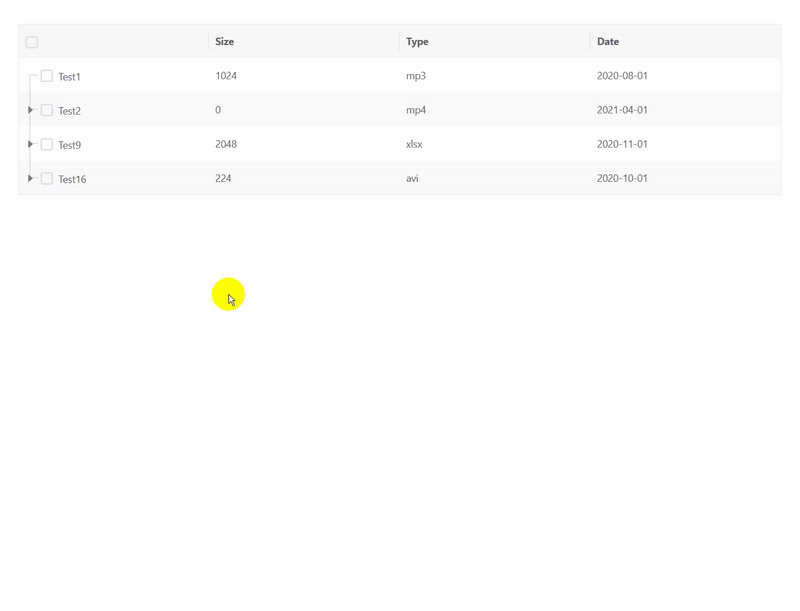Image resolution: width=800 pixels, height=611 pixels.
Task: Expand the Test16 row disclosure triangle
Action: click(30, 177)
